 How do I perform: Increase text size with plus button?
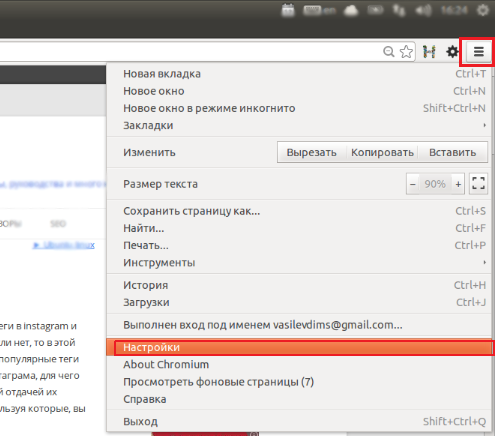pos(458,184)
